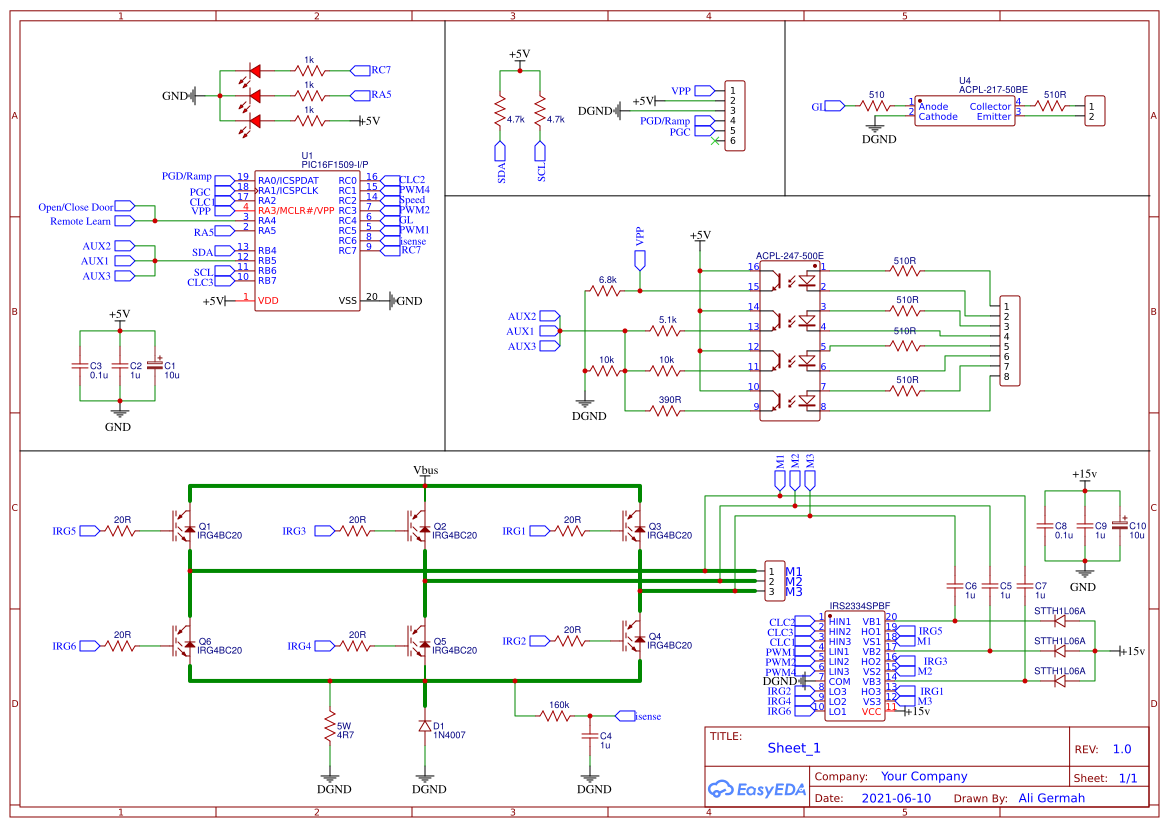
Task: Select the DGND ground symbol below D1
Action: point(427,775)
